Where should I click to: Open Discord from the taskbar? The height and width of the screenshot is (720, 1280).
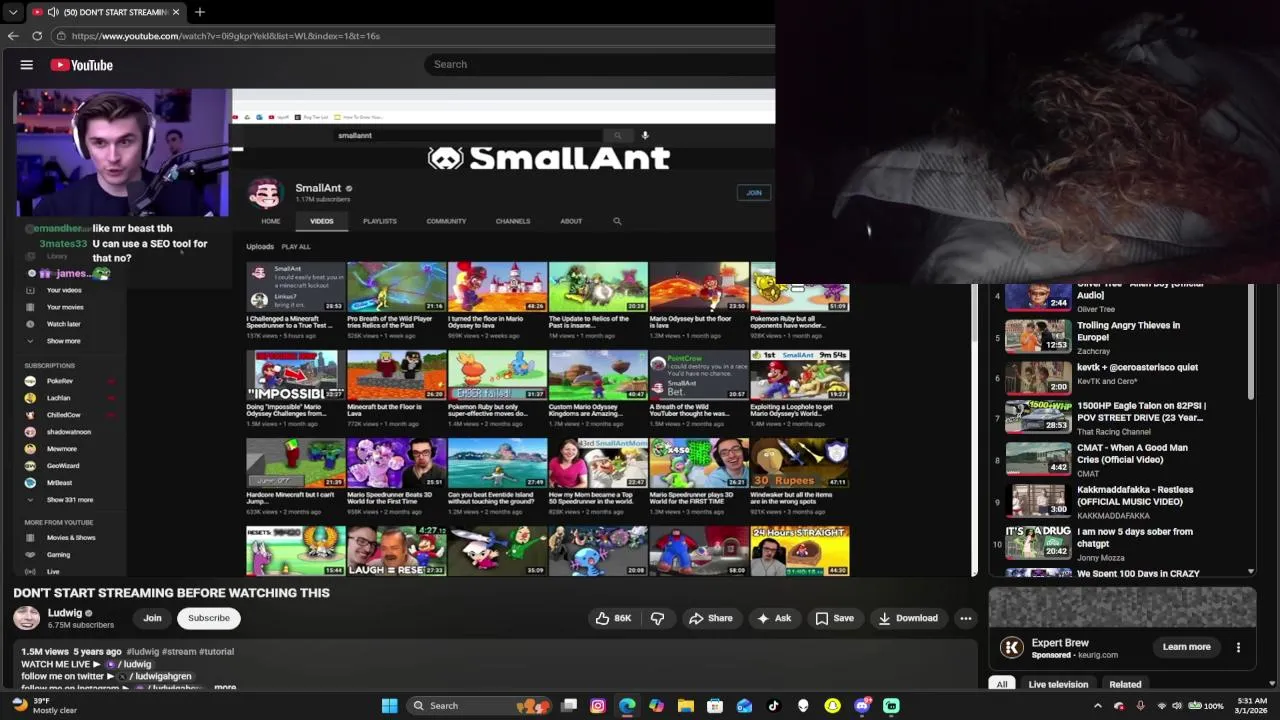(862, 706)
